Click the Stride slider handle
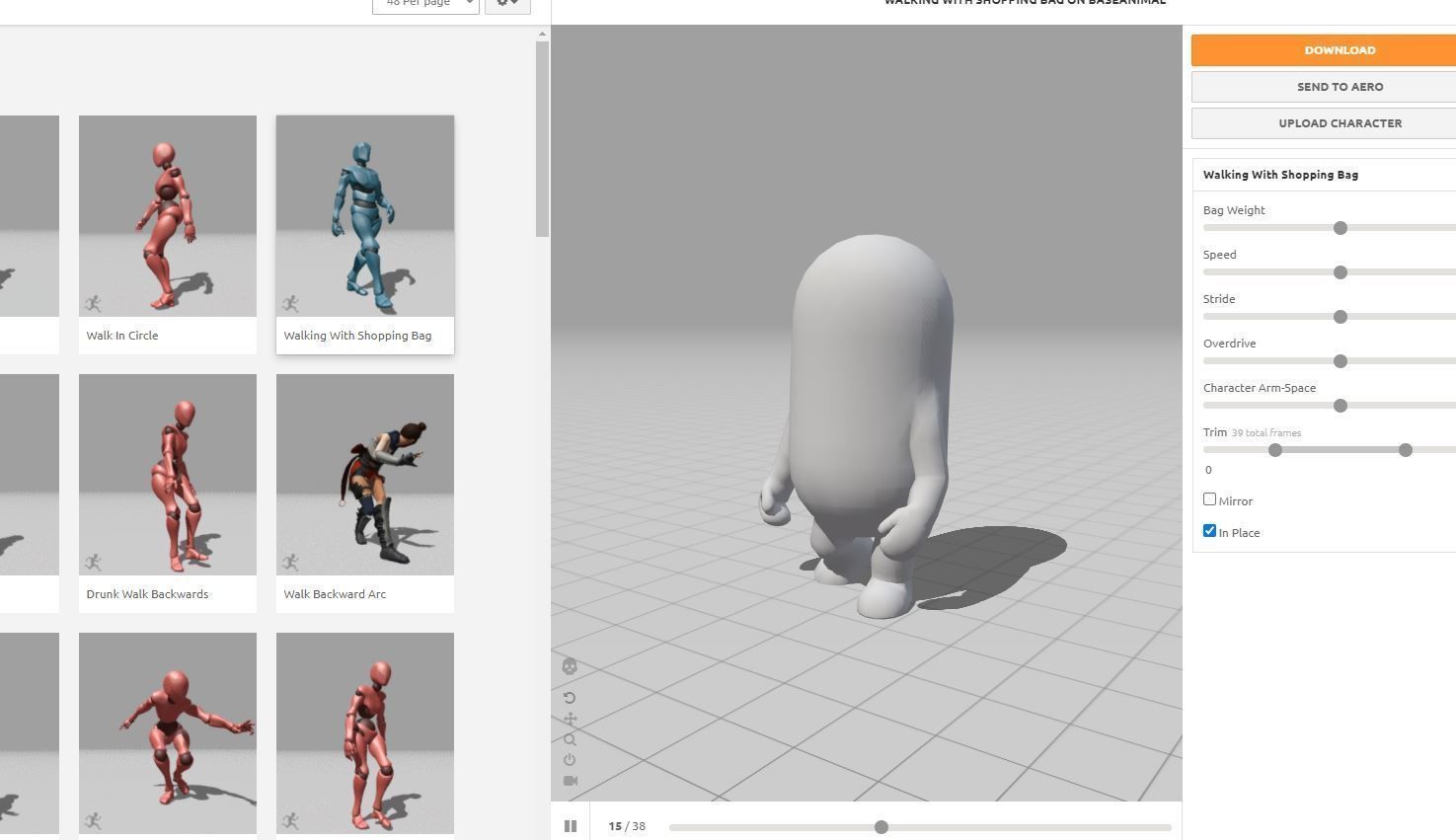Image resolution: width=1456 pixels, height=840 pixels. point(1341,317)
